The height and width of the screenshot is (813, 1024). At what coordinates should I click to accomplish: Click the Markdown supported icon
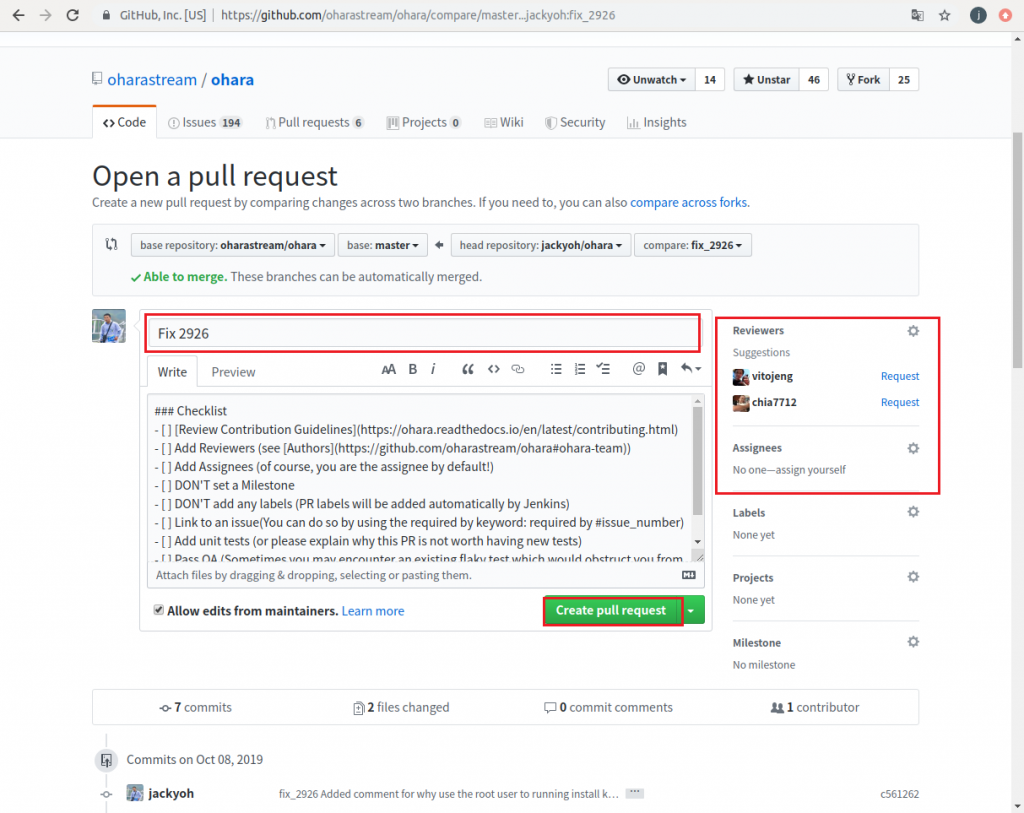point(689,575)
